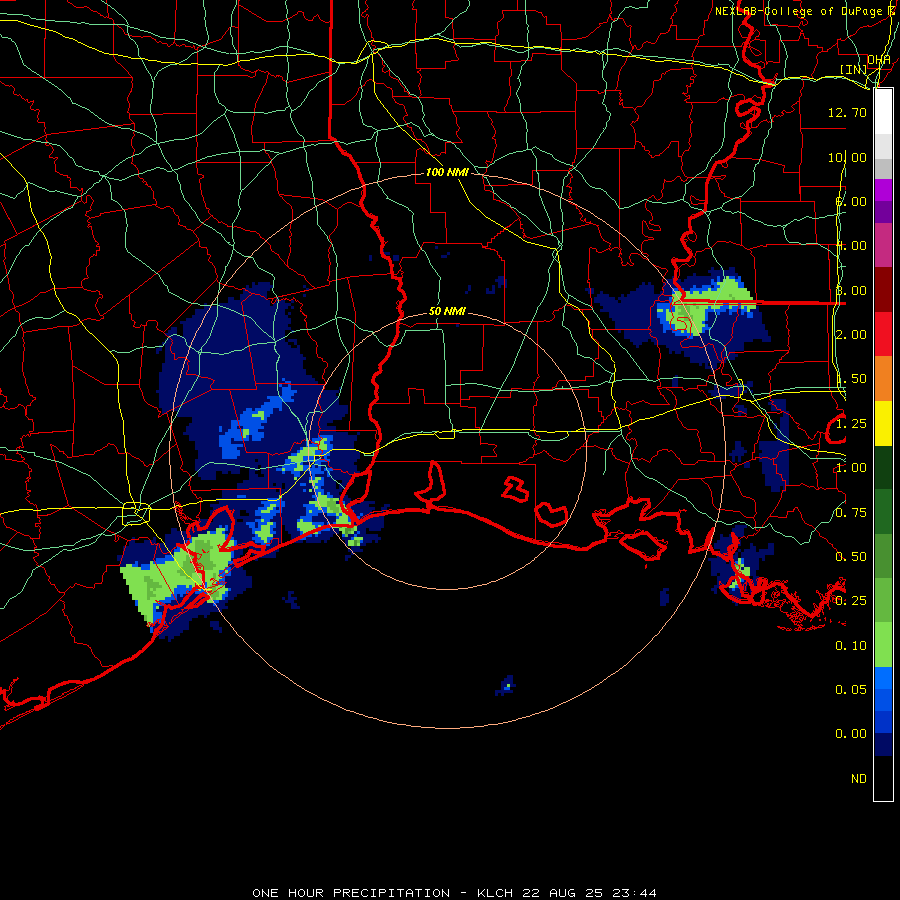Select the dark red swatch beside 3.00
Image resolution: width=900 pixels, height=900 pixels.
883,289
